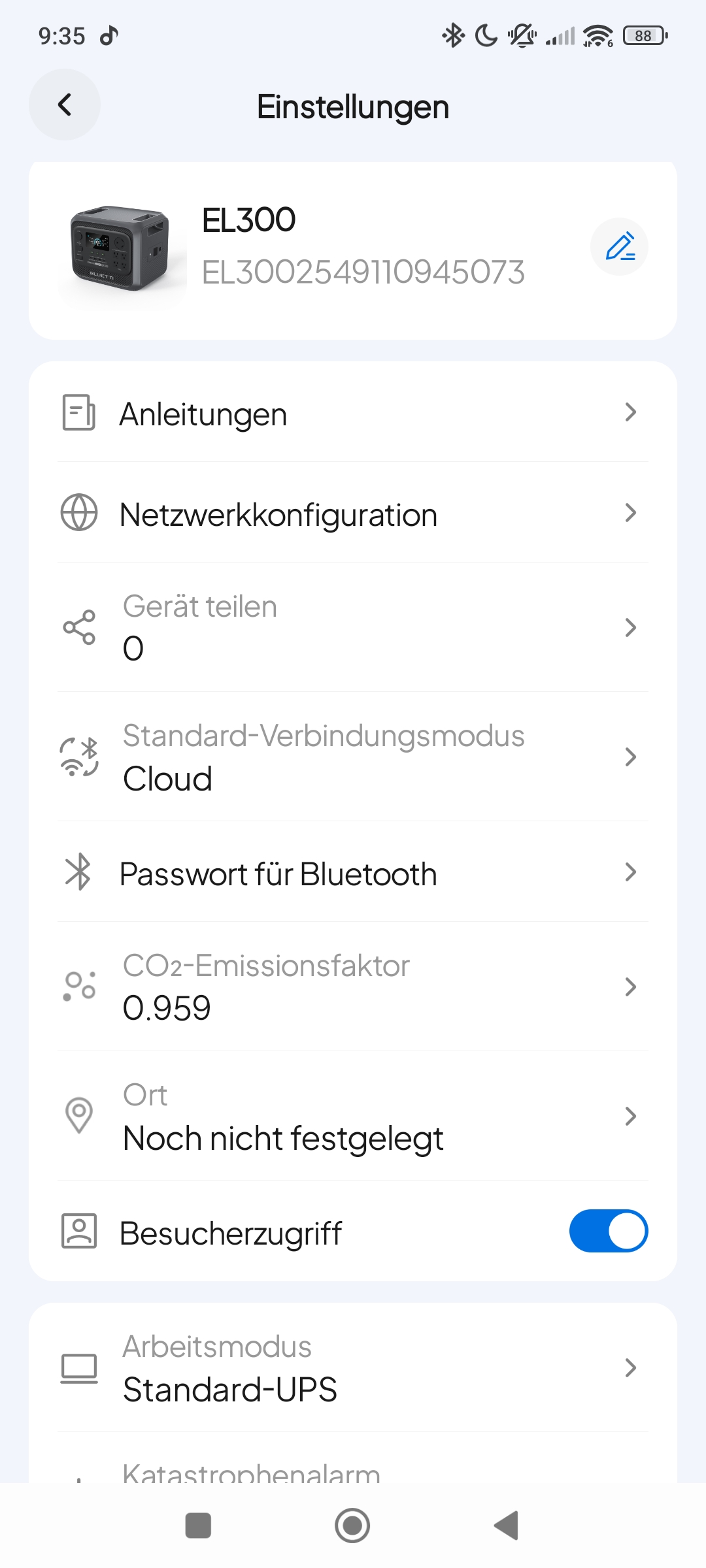
Task: Tap the CO2 emission factor icon
Action: pyautogui.click(x=79, y=987)
